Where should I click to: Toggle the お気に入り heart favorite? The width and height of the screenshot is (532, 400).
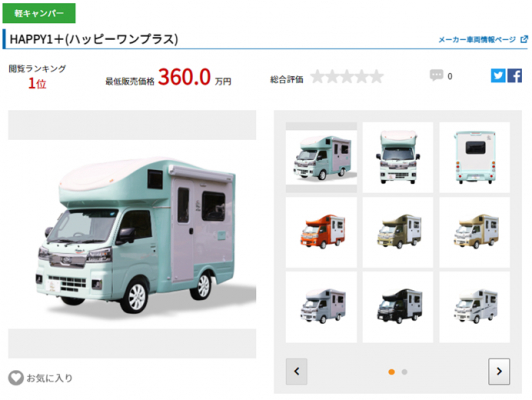pos(16,378)
